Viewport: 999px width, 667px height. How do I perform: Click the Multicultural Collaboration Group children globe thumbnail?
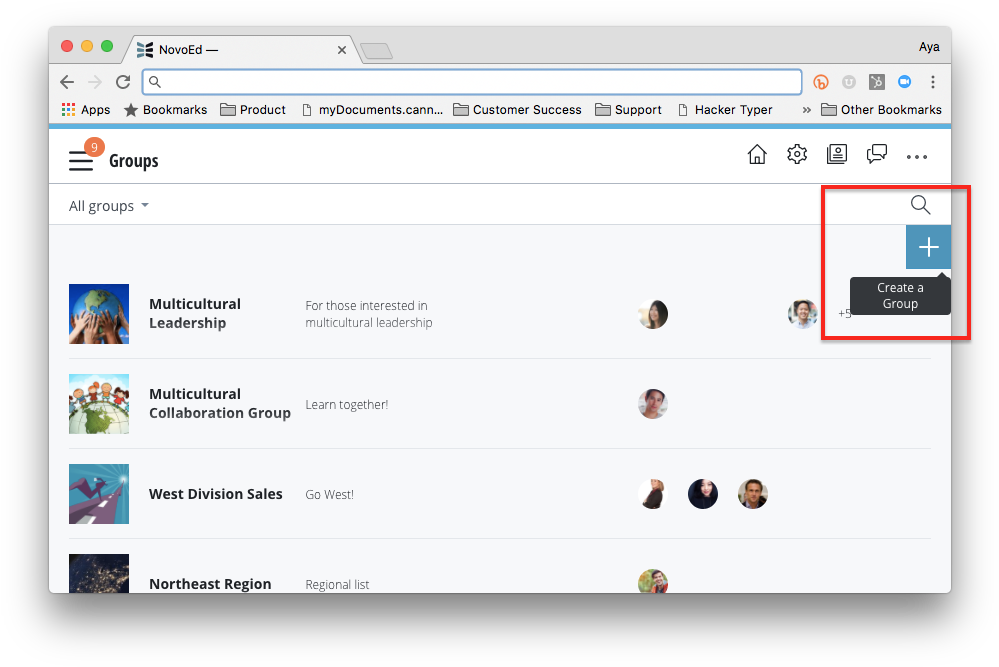(x=99, y=404)
